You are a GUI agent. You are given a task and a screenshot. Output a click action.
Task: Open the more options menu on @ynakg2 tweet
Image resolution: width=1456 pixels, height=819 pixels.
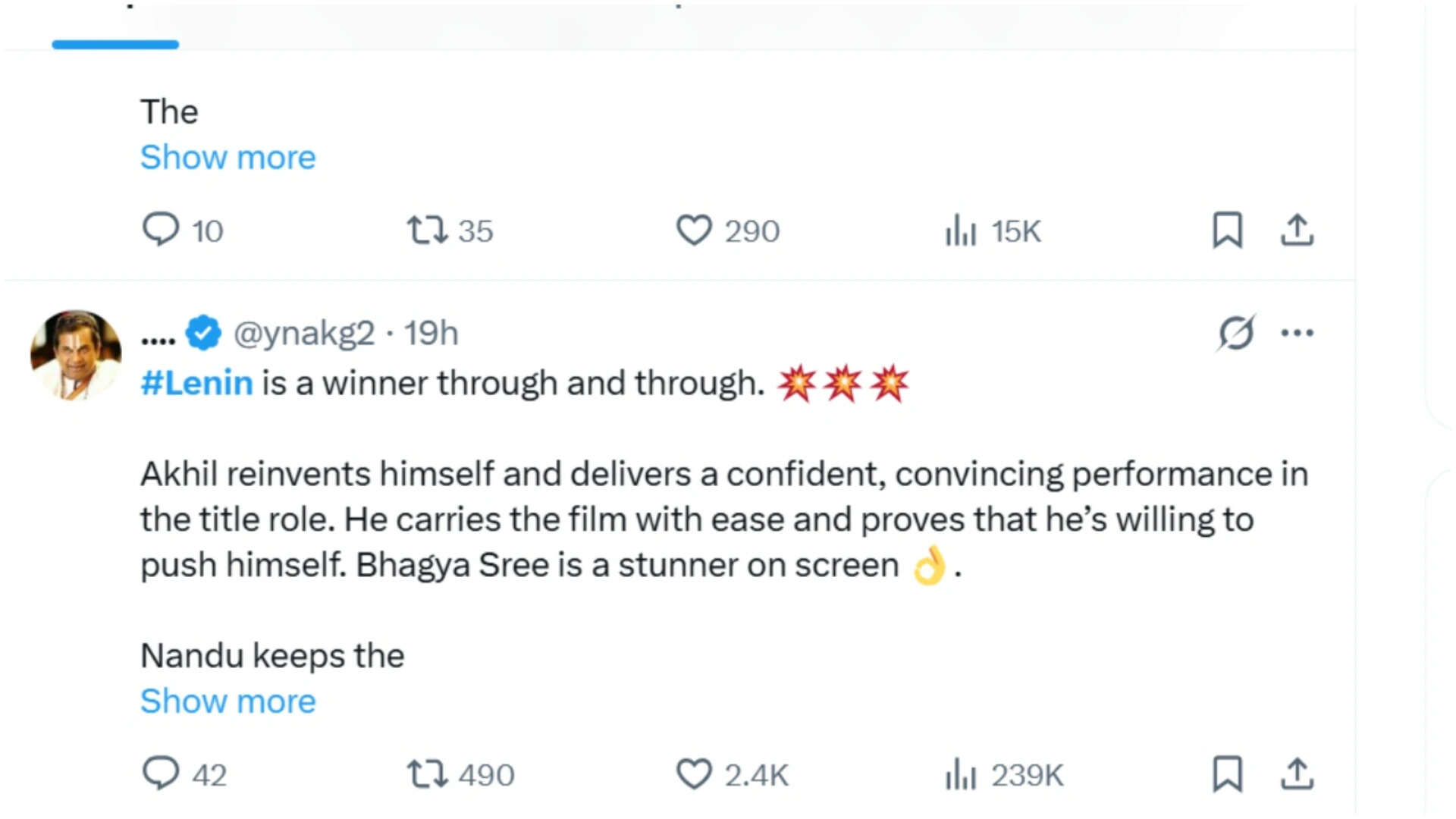pyautogui.click(x=1297, y=332)
